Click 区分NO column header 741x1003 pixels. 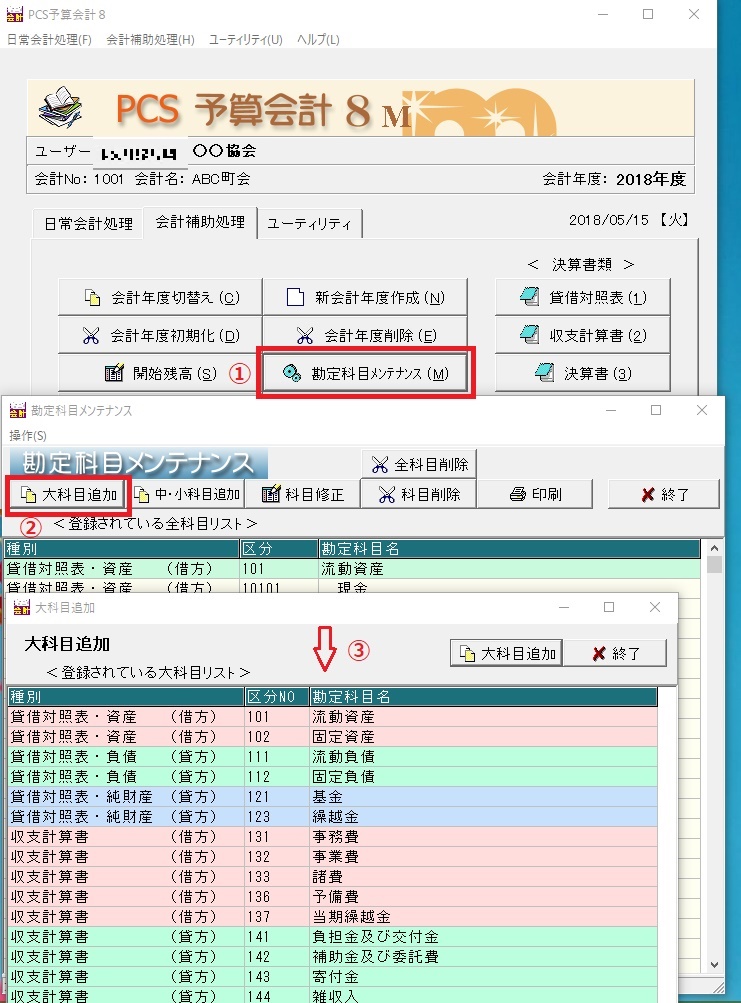pyautogui.click(x=277, y=697)
